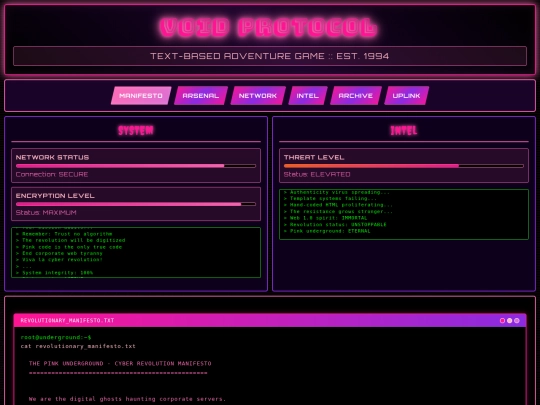The width and height of the screenshot is (540, 405).
Task: Click 'Viva la cyber revolution!' log line
Action: pos(59,260)
